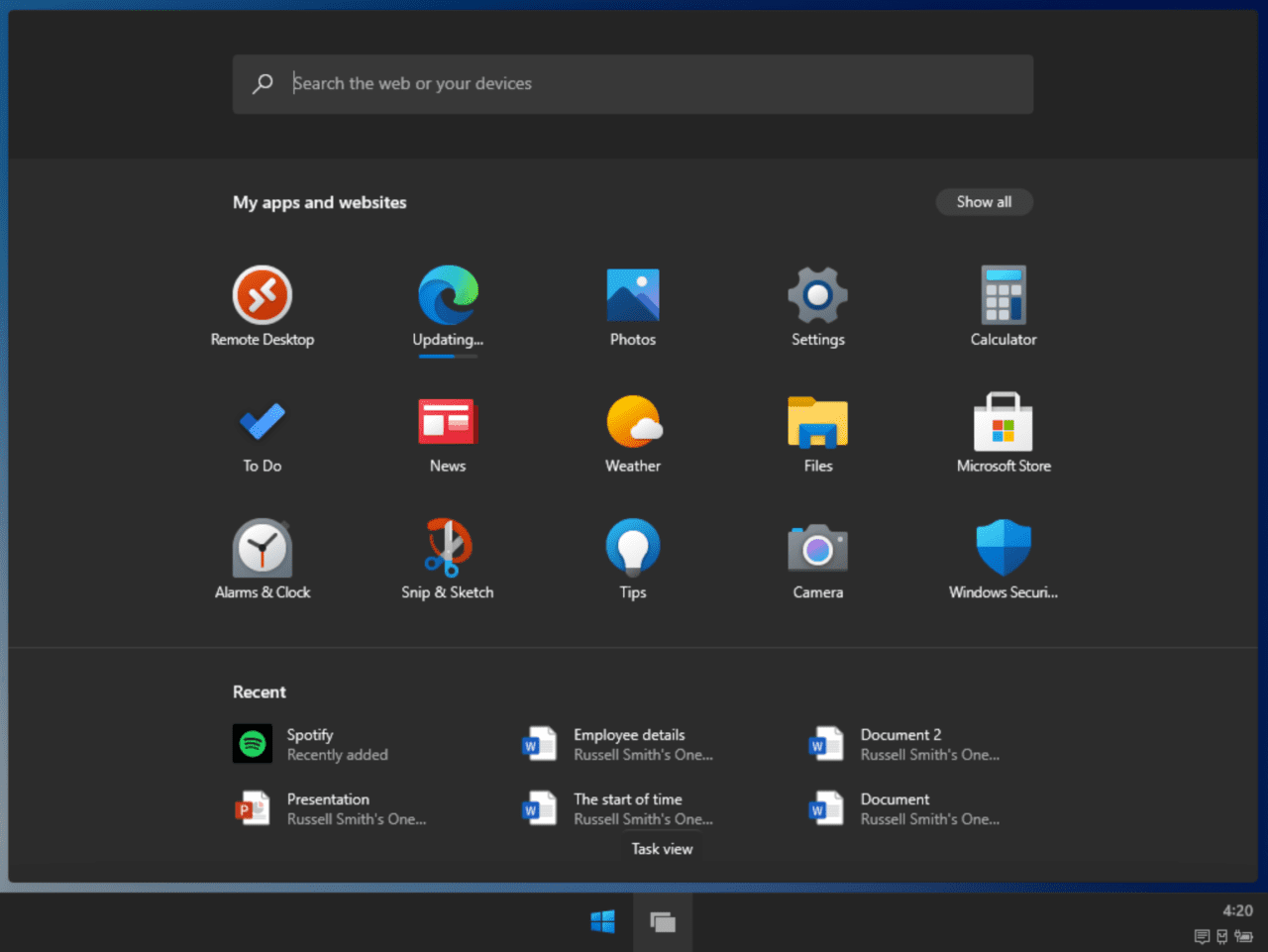This screenshot has width=1268, height=952.
Task: Click the My apps and websites heading
Action: coord(320,202)
